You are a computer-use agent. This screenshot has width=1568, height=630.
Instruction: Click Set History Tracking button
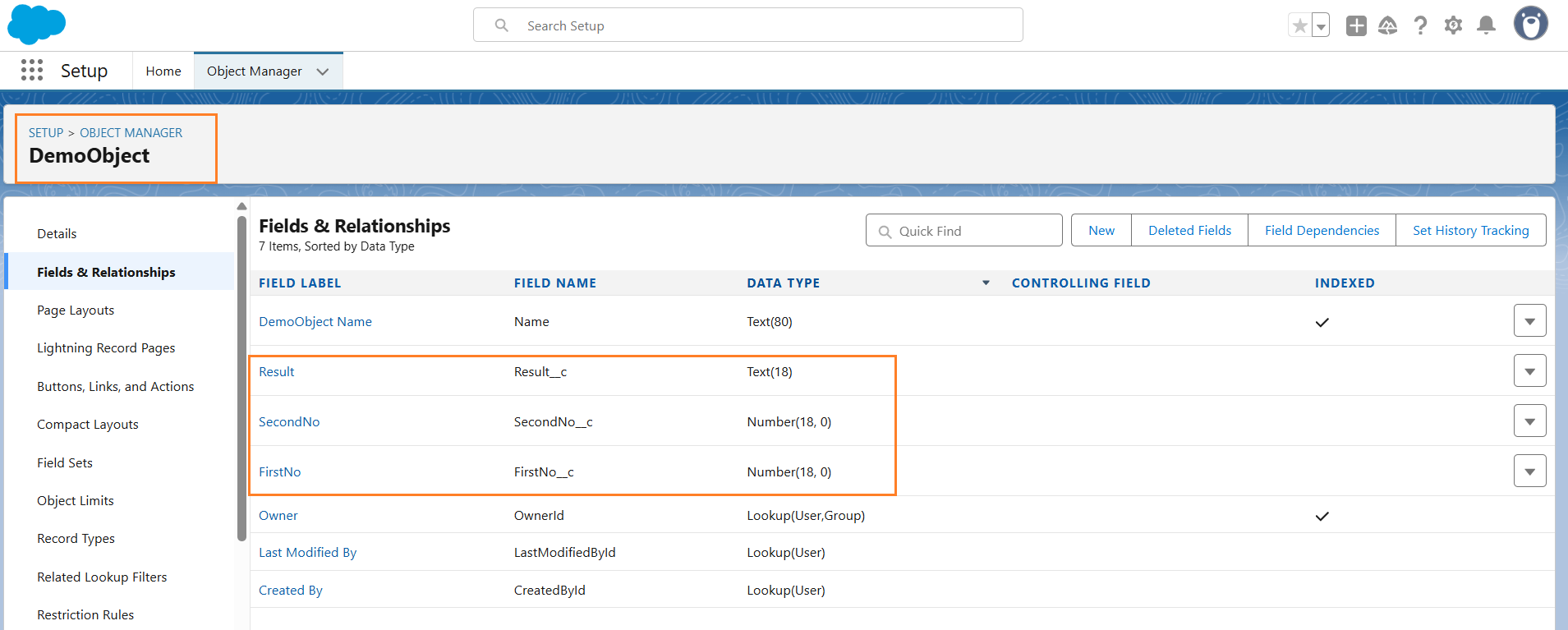click(1471, 231)
